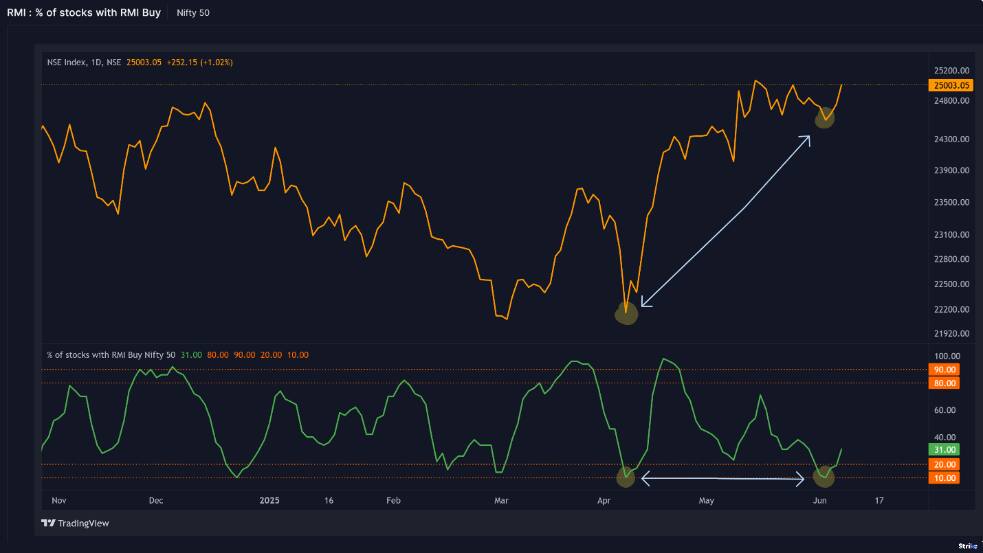
Task: Select the April low highlight circle on price chart
Action: (627, 313)
